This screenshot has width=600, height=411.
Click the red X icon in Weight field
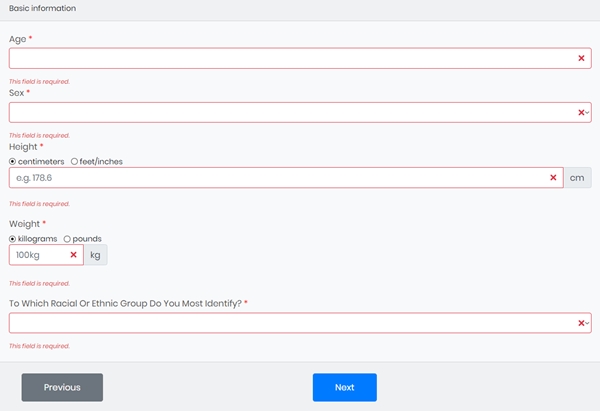pyautogui.click(x=73, y=255)
